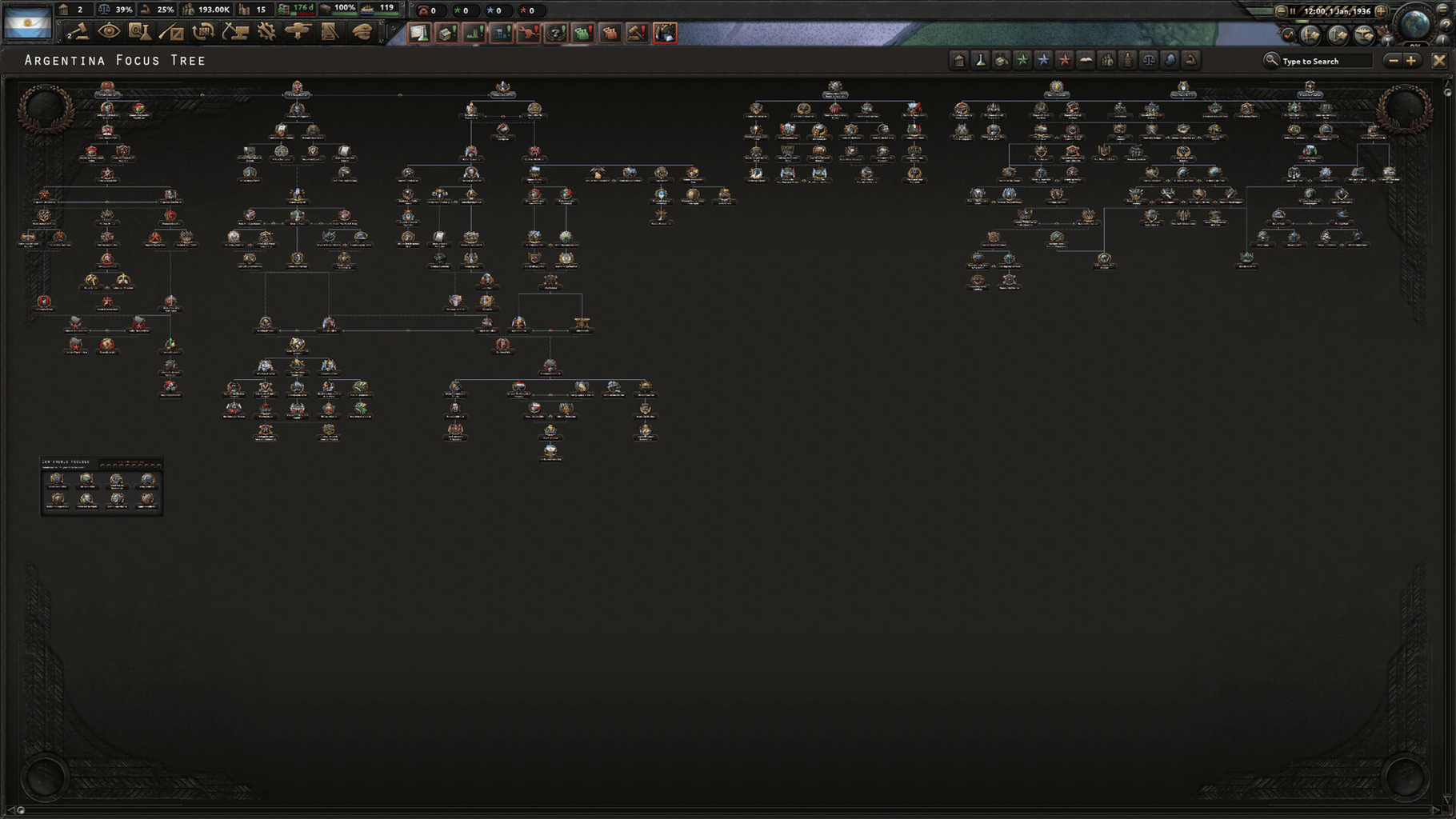Toggle the podium political focus filter
The image size is (1456, 819).
(1127, 60)
